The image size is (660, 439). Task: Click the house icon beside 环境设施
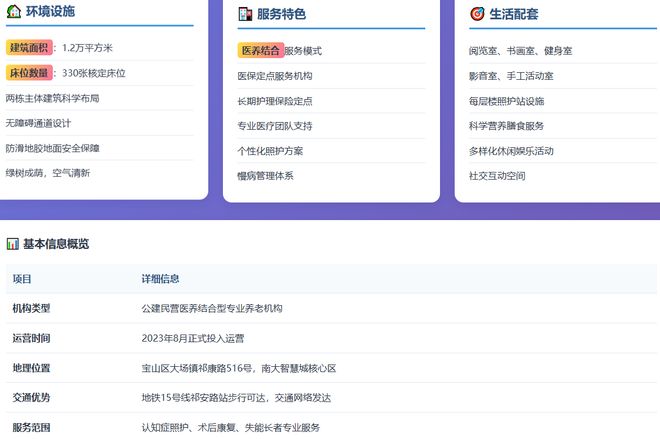[x=14, y=11]
